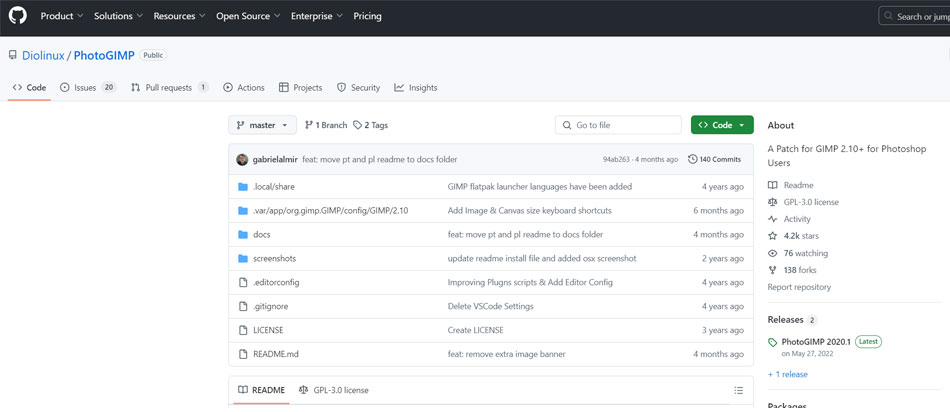Open the .local/share folder
This screenshot has height=412, width=950.
274,187
